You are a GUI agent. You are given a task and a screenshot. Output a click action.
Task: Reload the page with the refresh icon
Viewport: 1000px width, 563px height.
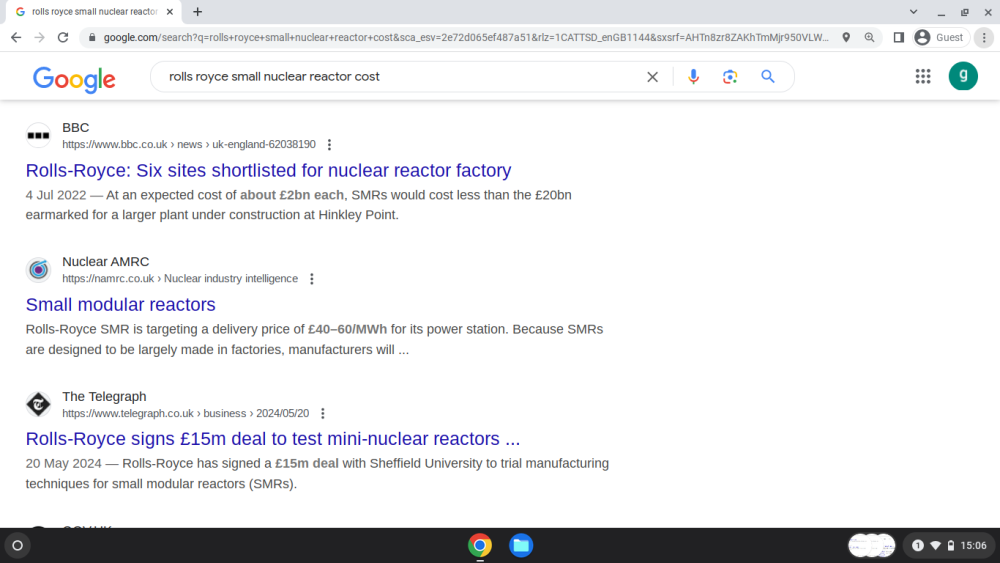(62, 38)
